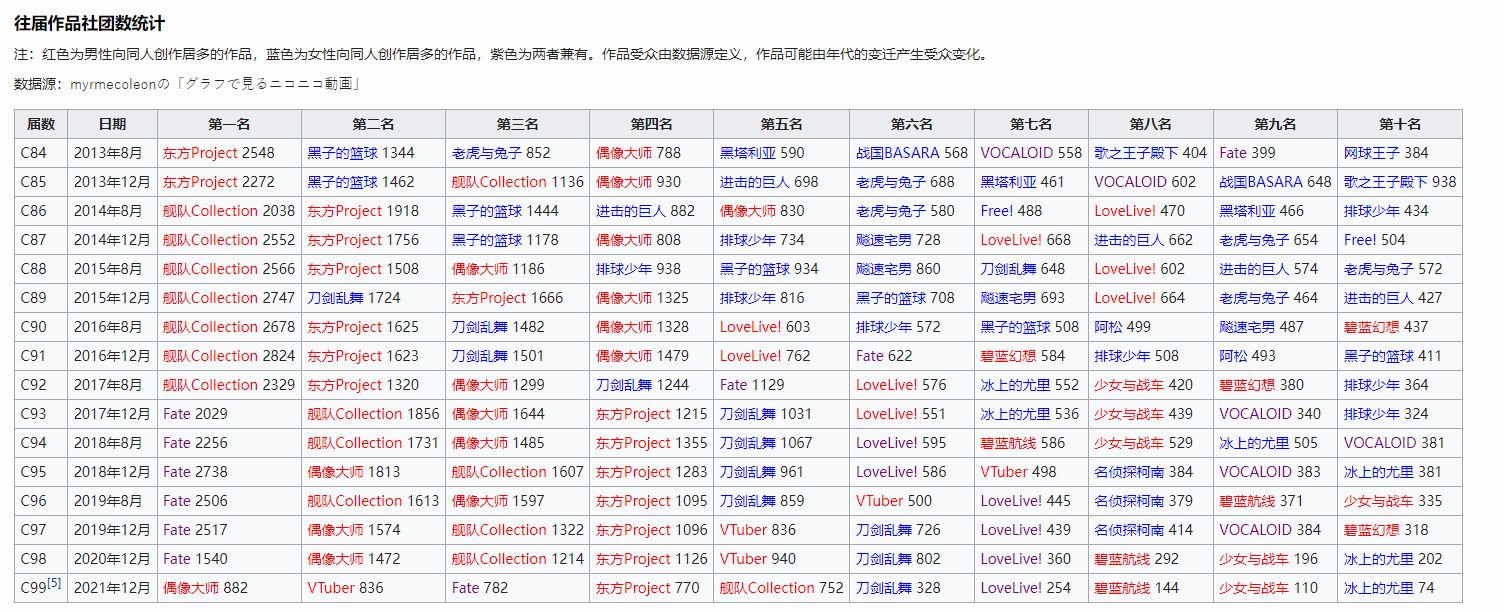Viewport: 1504px width, 612px height.
Task: Open the Fate link in the C93 row
Action: pyautogui.click(x=177, y=414)
